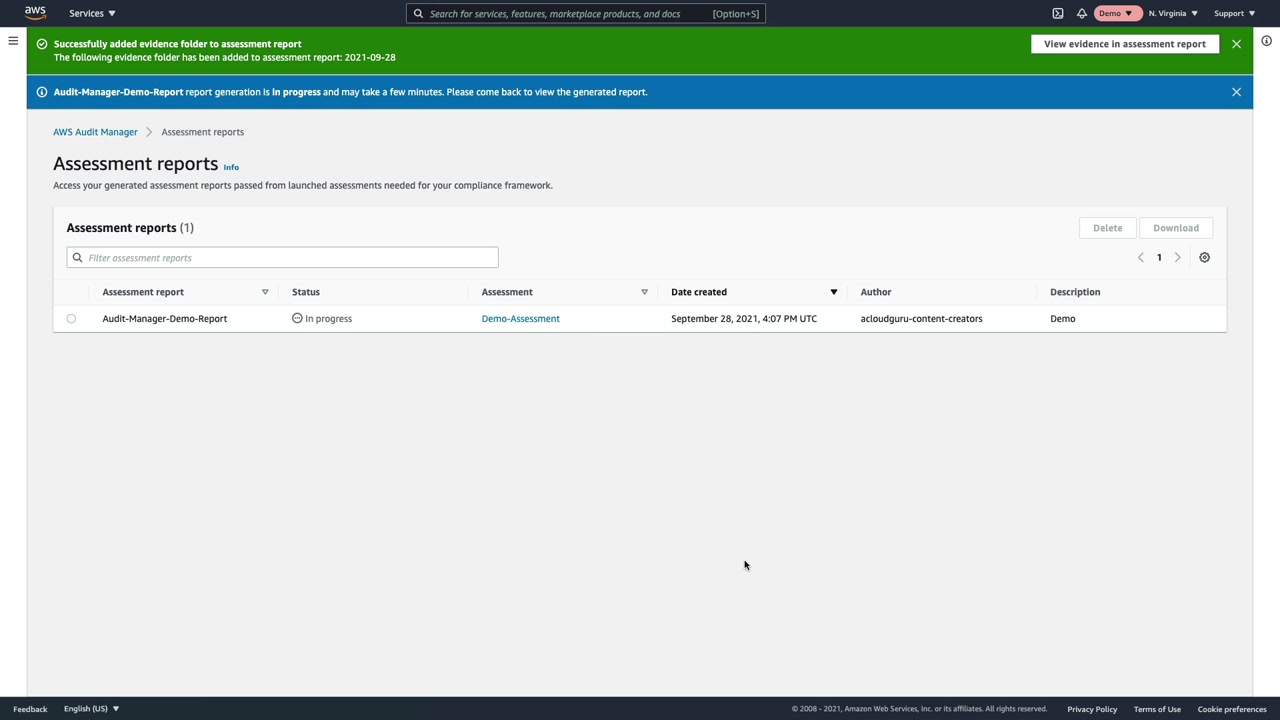Sort by Date created column
Image resolution: width=1280 pixels, height=720 pixels.
(x=833, y=292)
